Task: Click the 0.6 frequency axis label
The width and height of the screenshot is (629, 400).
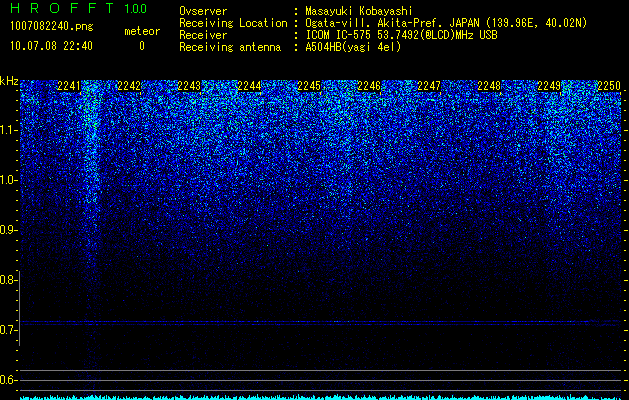Action: pyautogui.click(x=8, y=380)
